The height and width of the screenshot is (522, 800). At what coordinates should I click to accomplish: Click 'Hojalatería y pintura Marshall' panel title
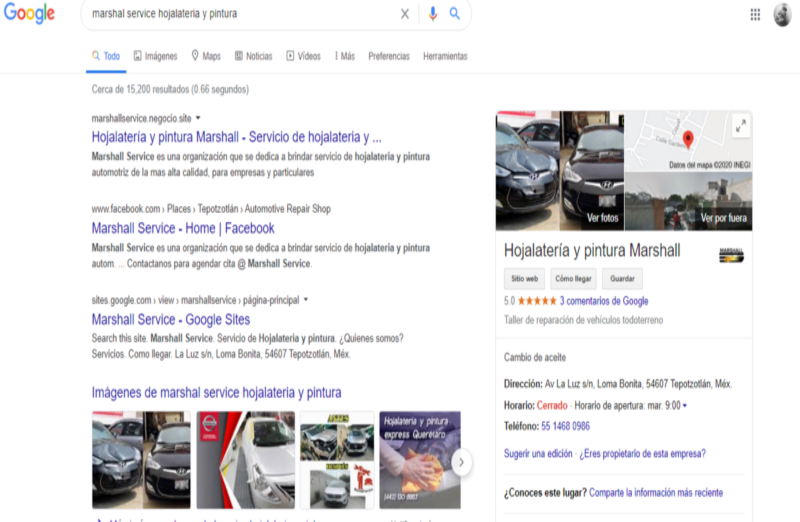592,251
